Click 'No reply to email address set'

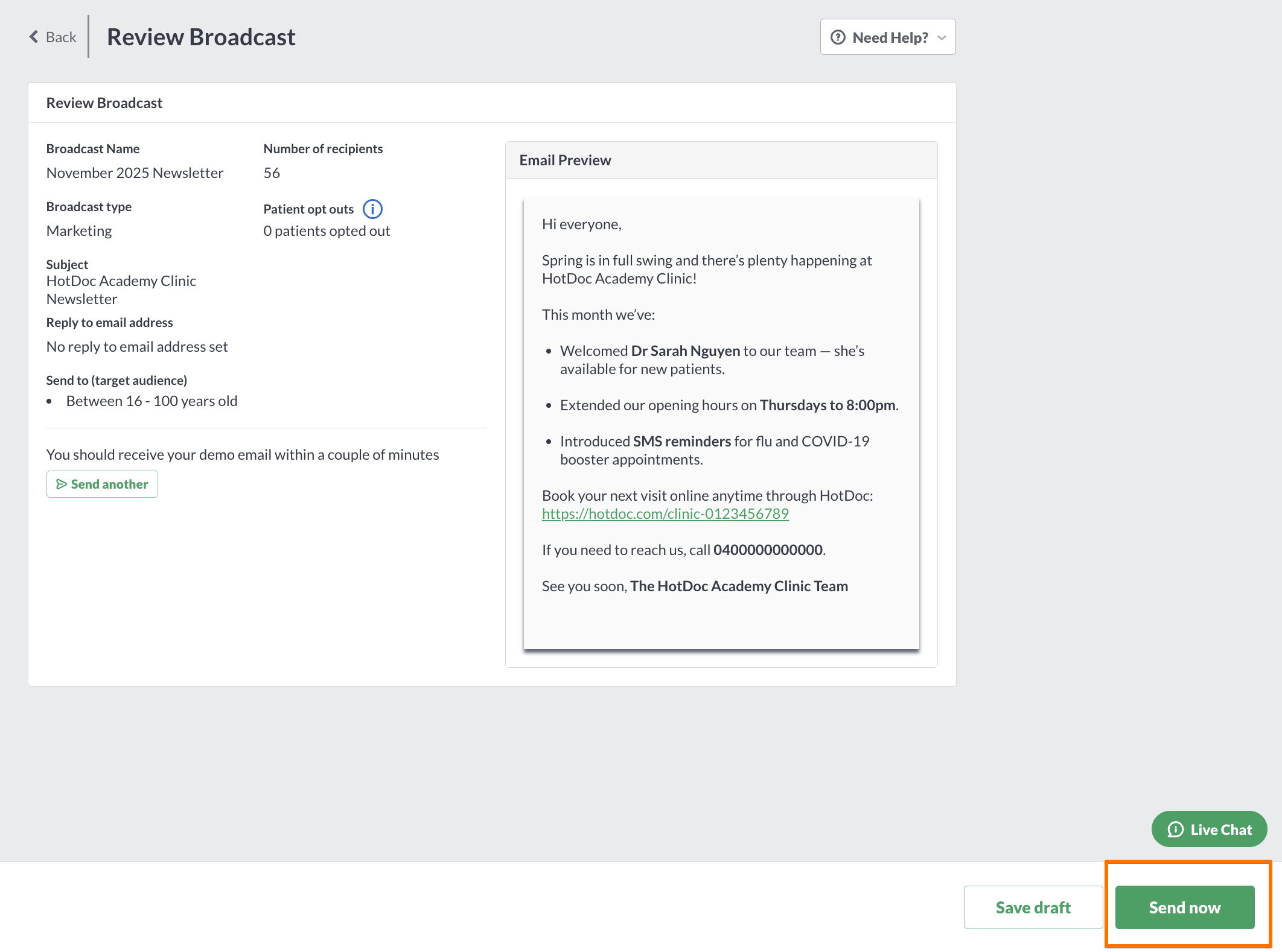pos(137,347)
